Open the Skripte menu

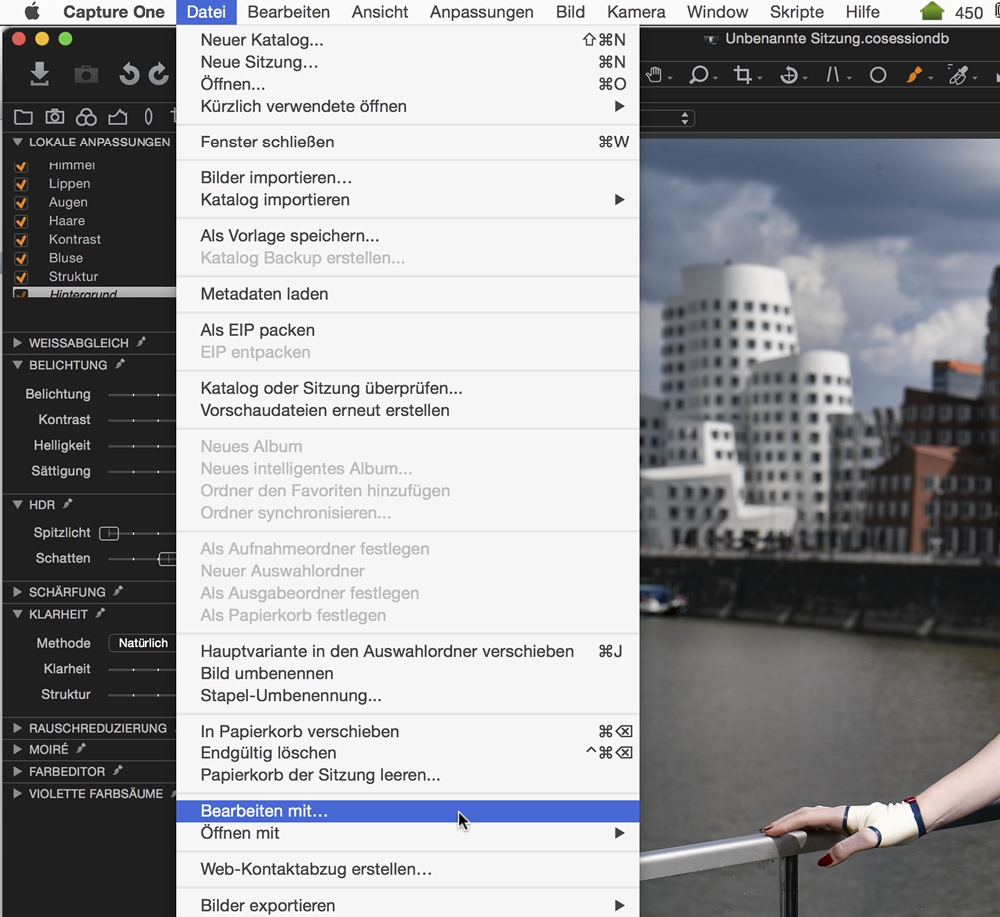(797, 12)
